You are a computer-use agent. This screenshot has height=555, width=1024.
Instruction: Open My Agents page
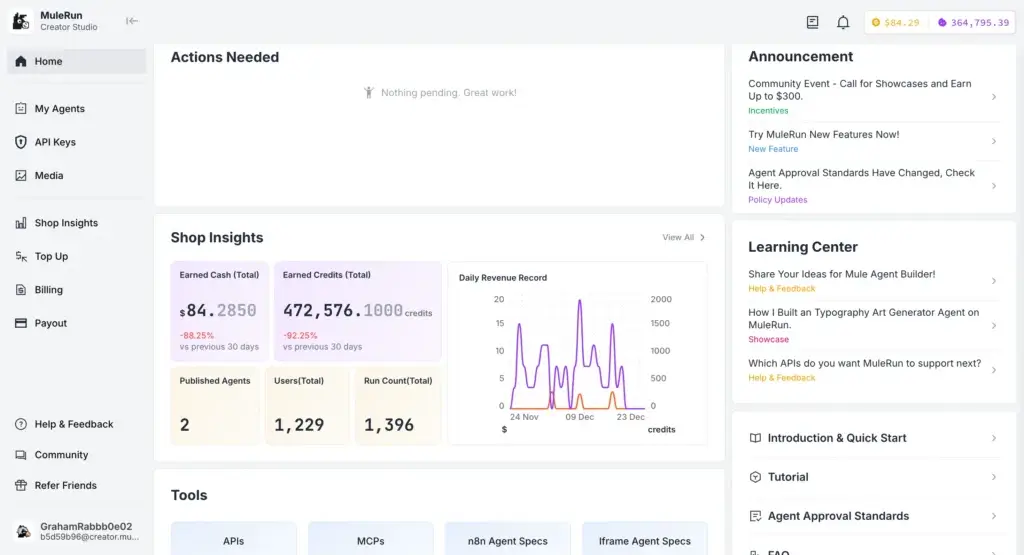click(x=77, y=108)
